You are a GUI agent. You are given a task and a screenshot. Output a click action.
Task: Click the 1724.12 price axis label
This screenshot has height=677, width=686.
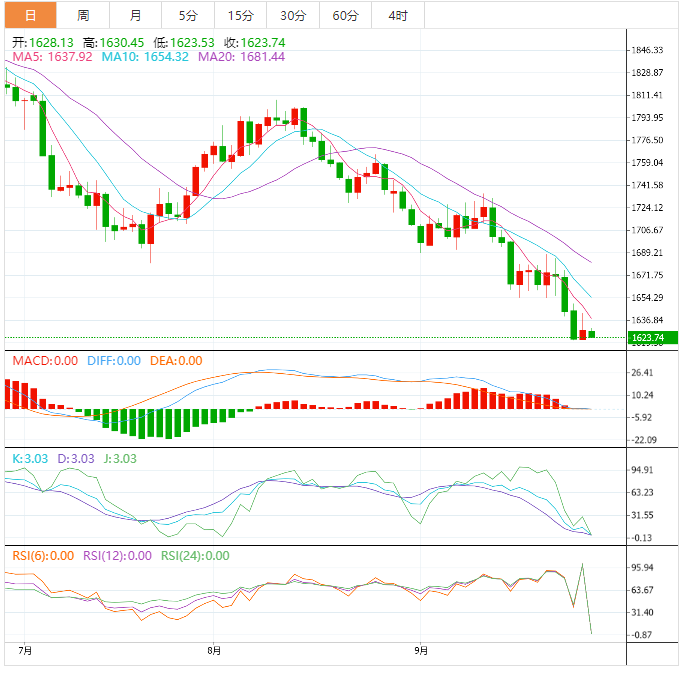tap(647, 207)
